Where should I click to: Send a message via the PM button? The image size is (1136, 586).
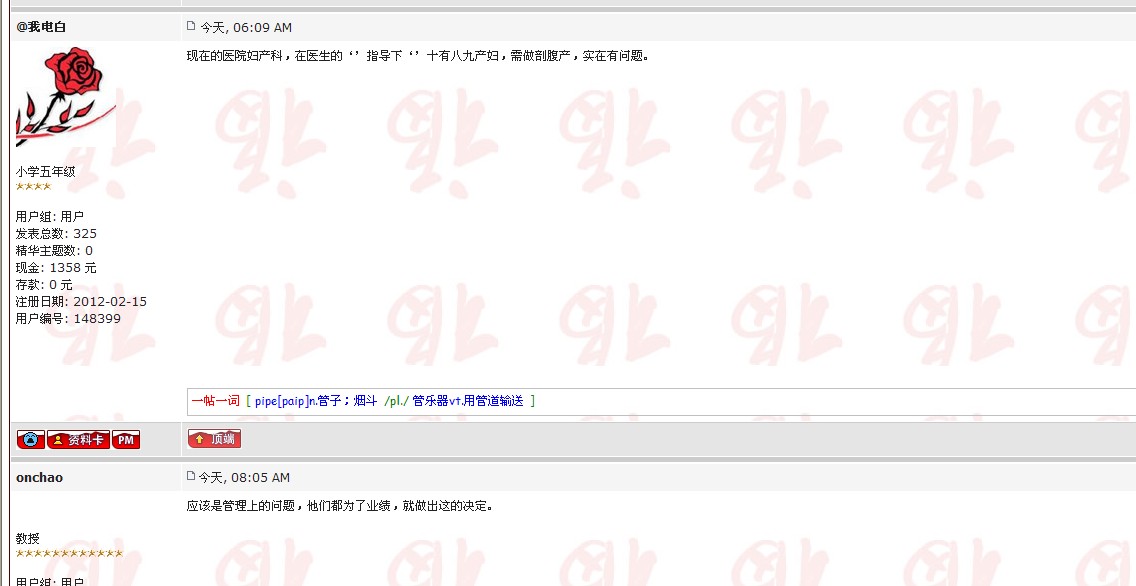[126, 440]
